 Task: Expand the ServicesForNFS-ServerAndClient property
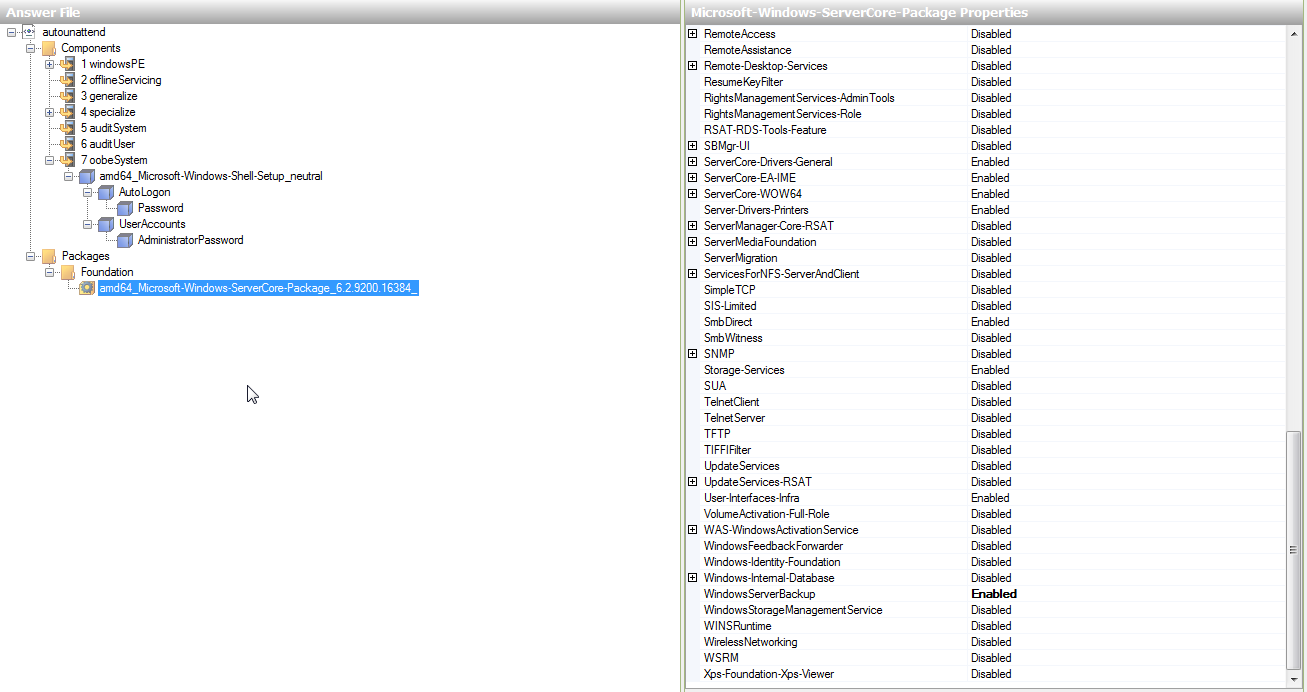pos(692,274)
